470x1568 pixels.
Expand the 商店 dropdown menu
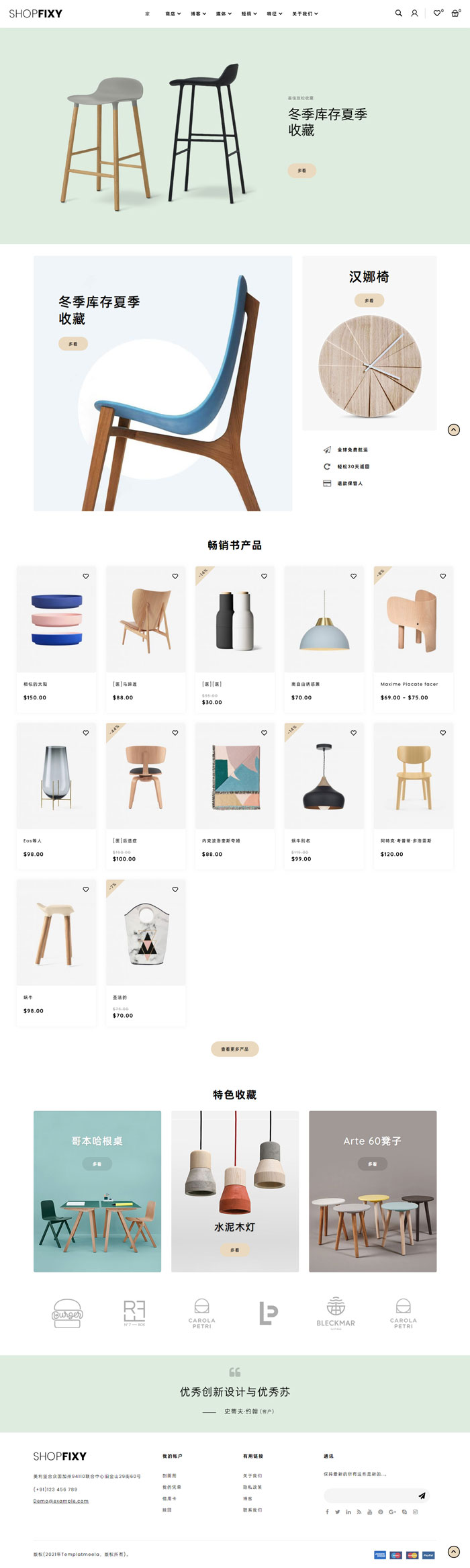[173, 13]
